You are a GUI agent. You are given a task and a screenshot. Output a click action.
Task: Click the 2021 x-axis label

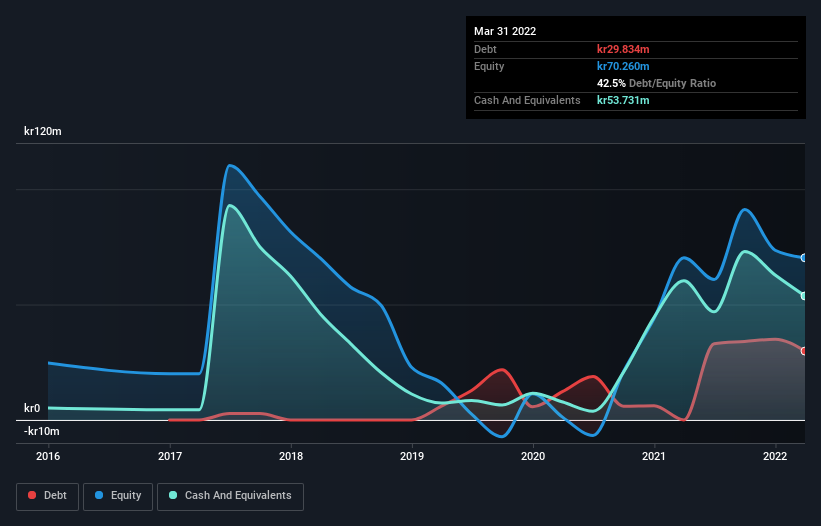click(x=654, y=456)
